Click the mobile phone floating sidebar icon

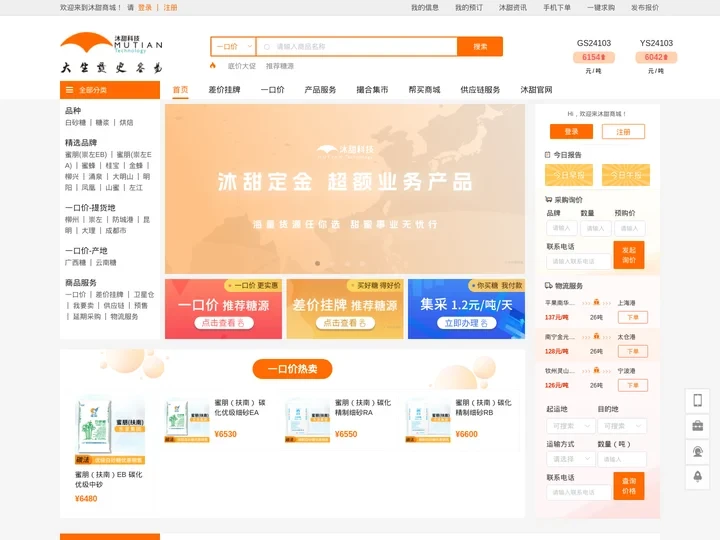698,400
